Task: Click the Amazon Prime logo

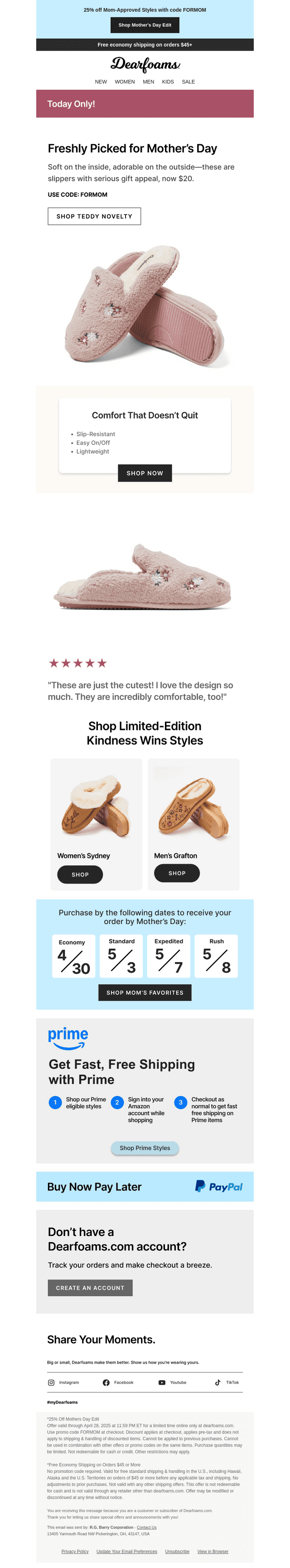Action: coord(68,1038)
